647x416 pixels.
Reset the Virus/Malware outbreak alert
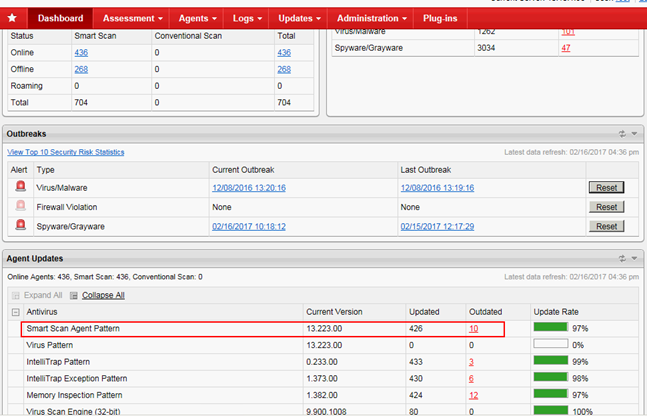click(x=605, y=187)
